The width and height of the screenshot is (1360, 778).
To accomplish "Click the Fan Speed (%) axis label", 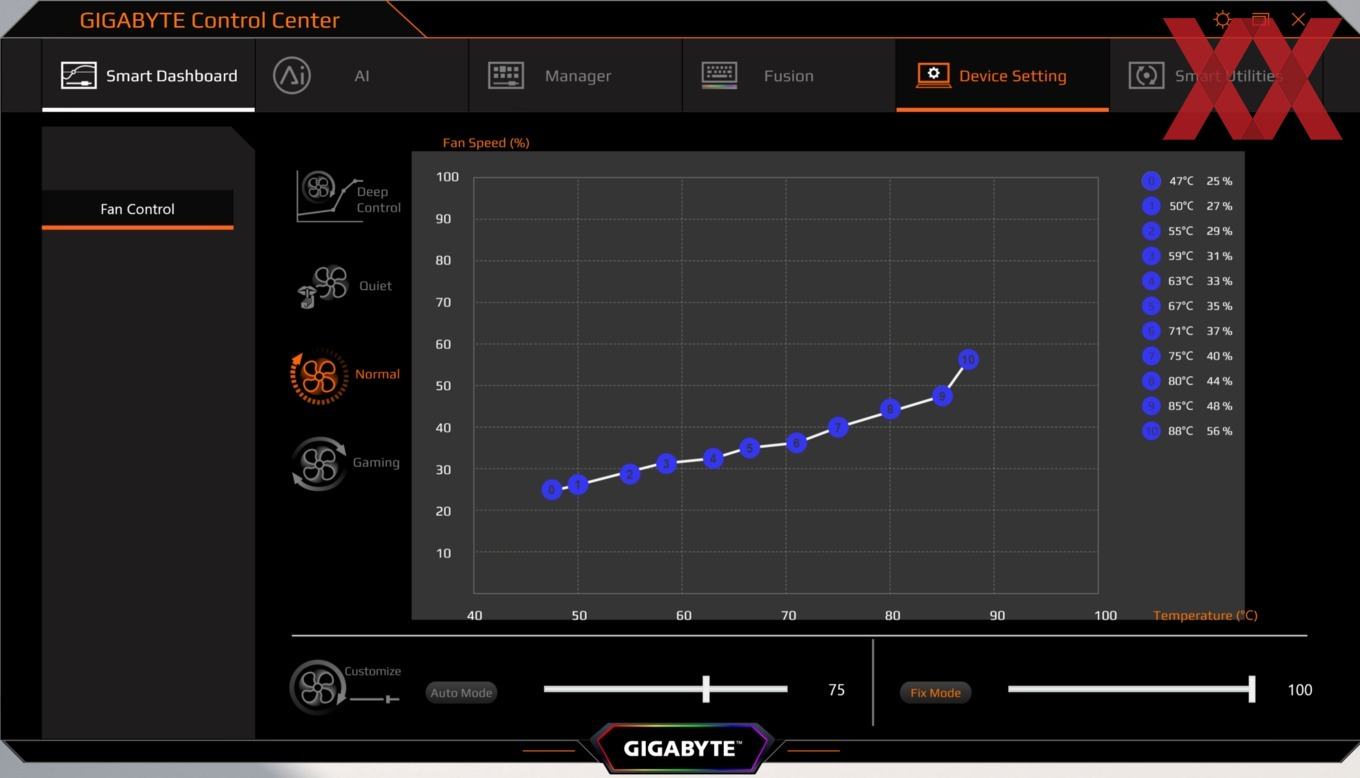I will [486, 143].
